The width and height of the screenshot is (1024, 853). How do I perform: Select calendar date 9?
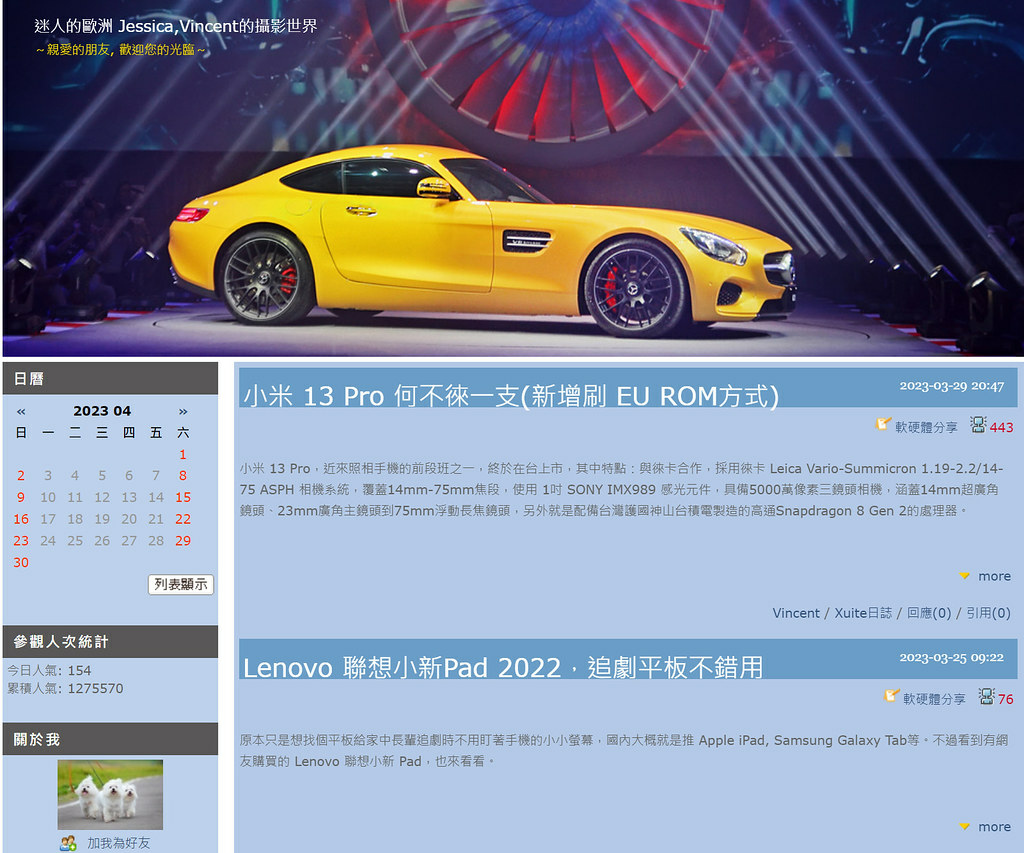21,497
